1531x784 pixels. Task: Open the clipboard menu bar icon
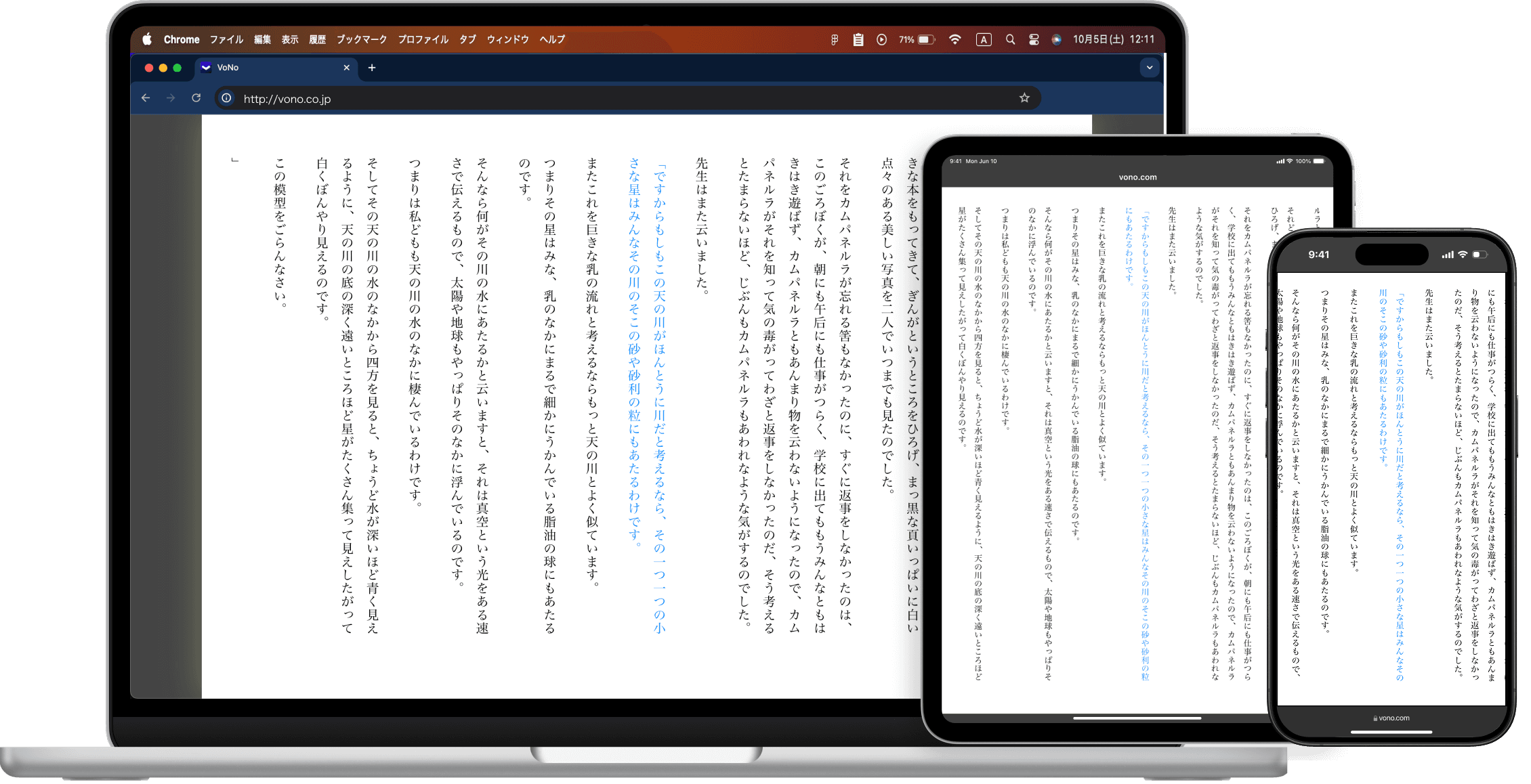(858, 39)
